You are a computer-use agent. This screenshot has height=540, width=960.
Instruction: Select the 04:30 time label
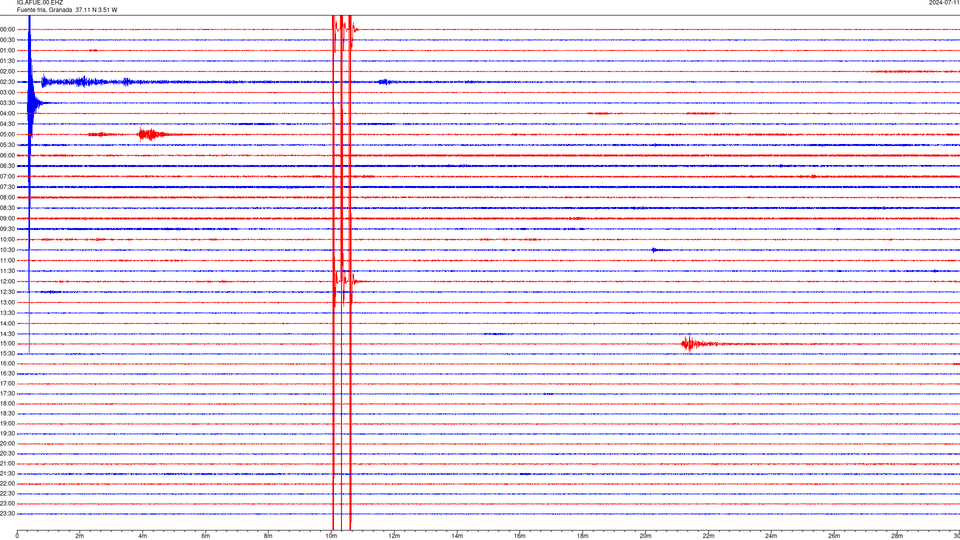(x=7, y=124)
